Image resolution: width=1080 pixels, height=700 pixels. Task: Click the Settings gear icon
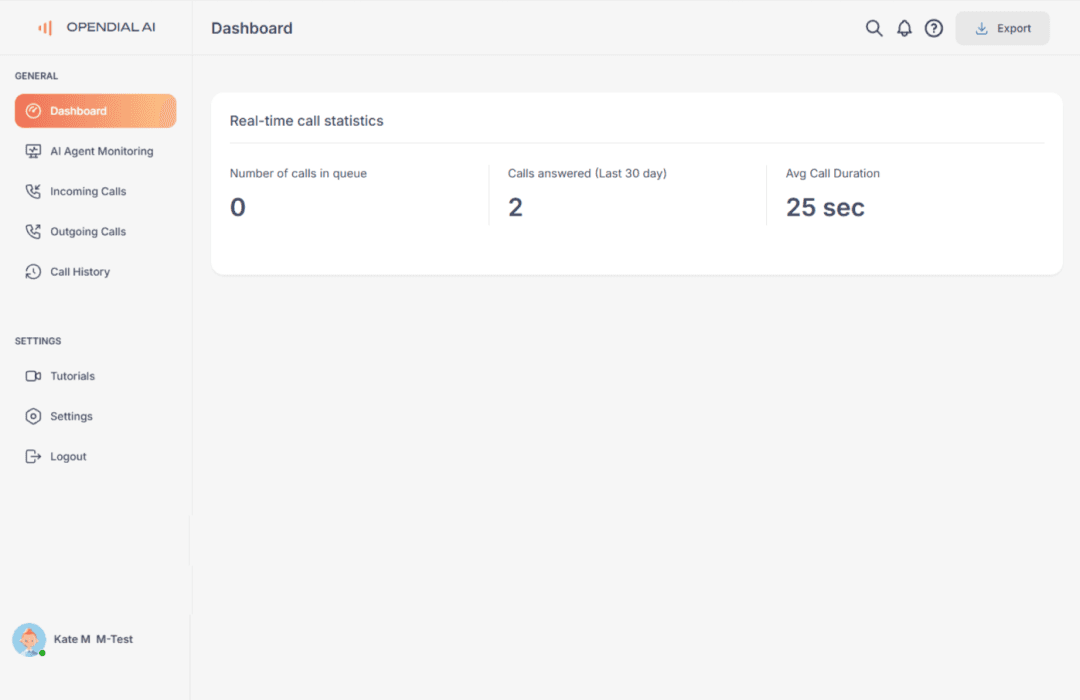[x=33, y=416]
